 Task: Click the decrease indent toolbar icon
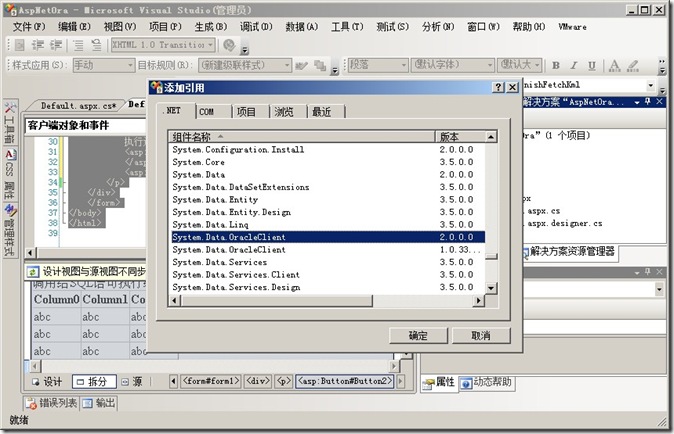[38, 45]
